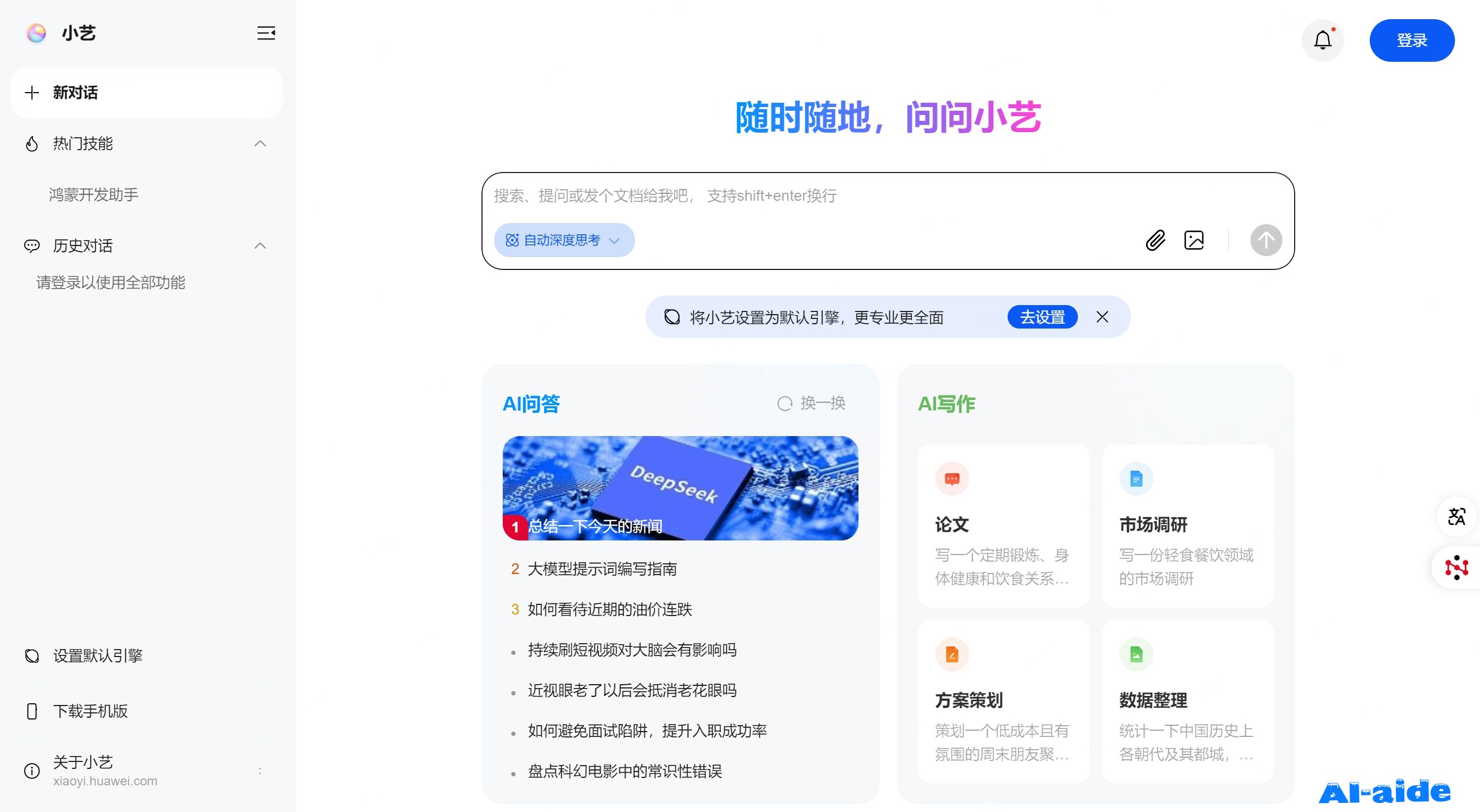
Task: Select 盘点科幻电影中的常识性错误 question
Action: [625, 771]
